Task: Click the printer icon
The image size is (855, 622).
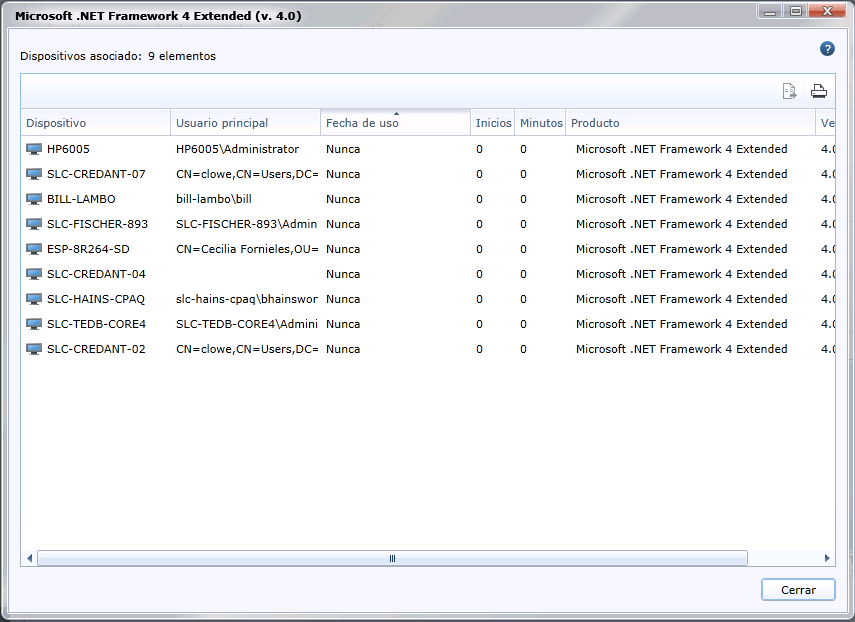Action: coord(818,91)
